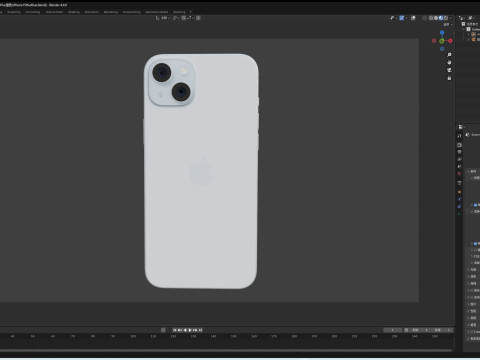Jump to timeline end frame

(200, 330)
